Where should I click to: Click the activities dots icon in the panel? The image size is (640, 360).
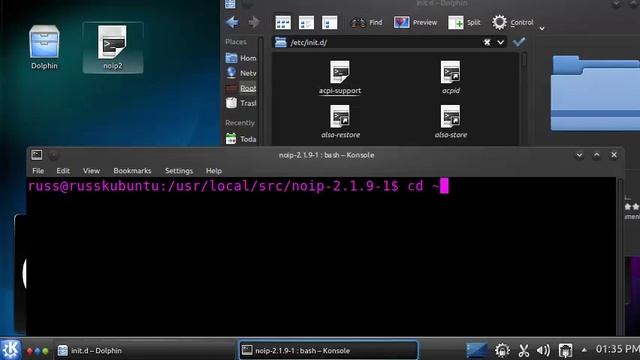pyautogui.click(x=37, y=351)
